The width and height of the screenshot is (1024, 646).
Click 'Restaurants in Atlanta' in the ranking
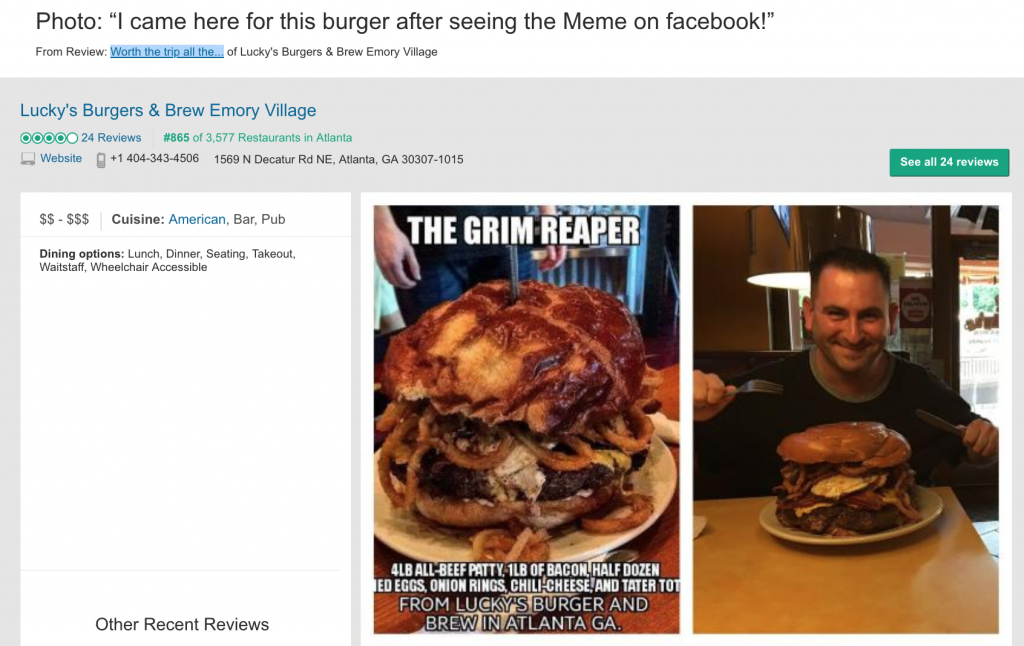pos(295,138)
